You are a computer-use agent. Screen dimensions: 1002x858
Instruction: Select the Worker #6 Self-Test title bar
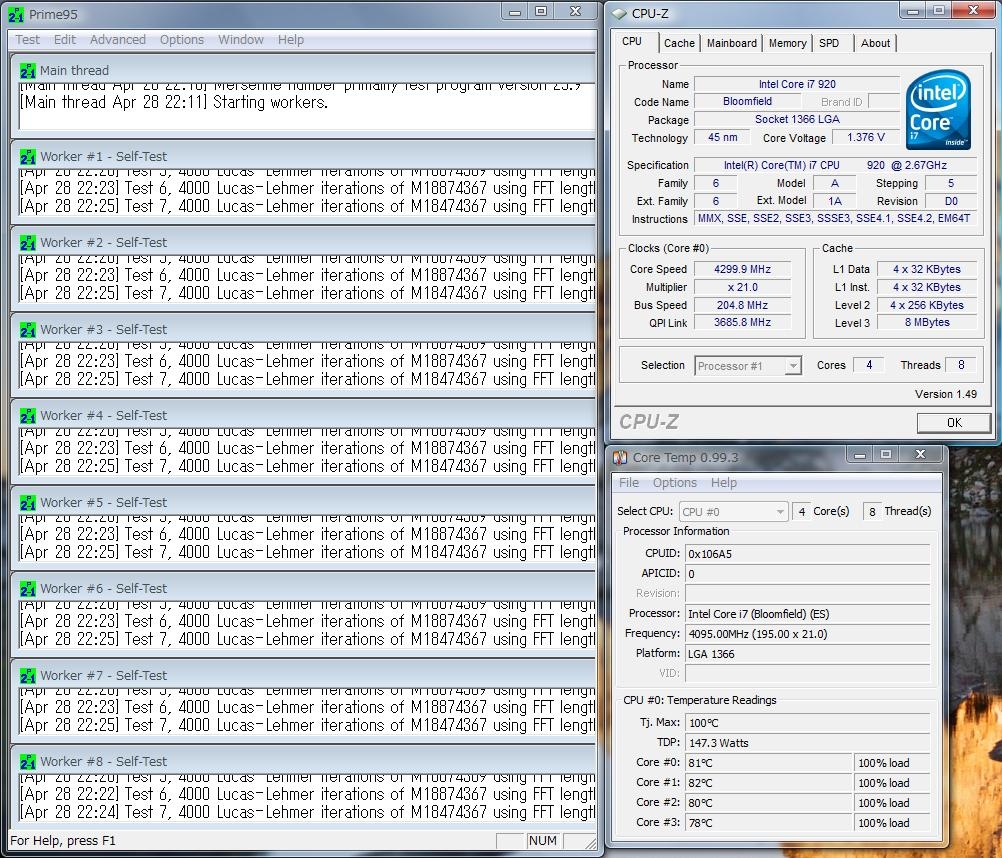pos(300,589)
